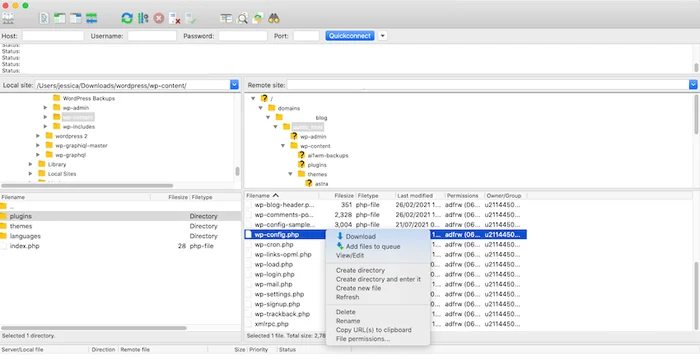
Task: Expand the wordpress 2 folder in local tree
Action: point(38,136)
